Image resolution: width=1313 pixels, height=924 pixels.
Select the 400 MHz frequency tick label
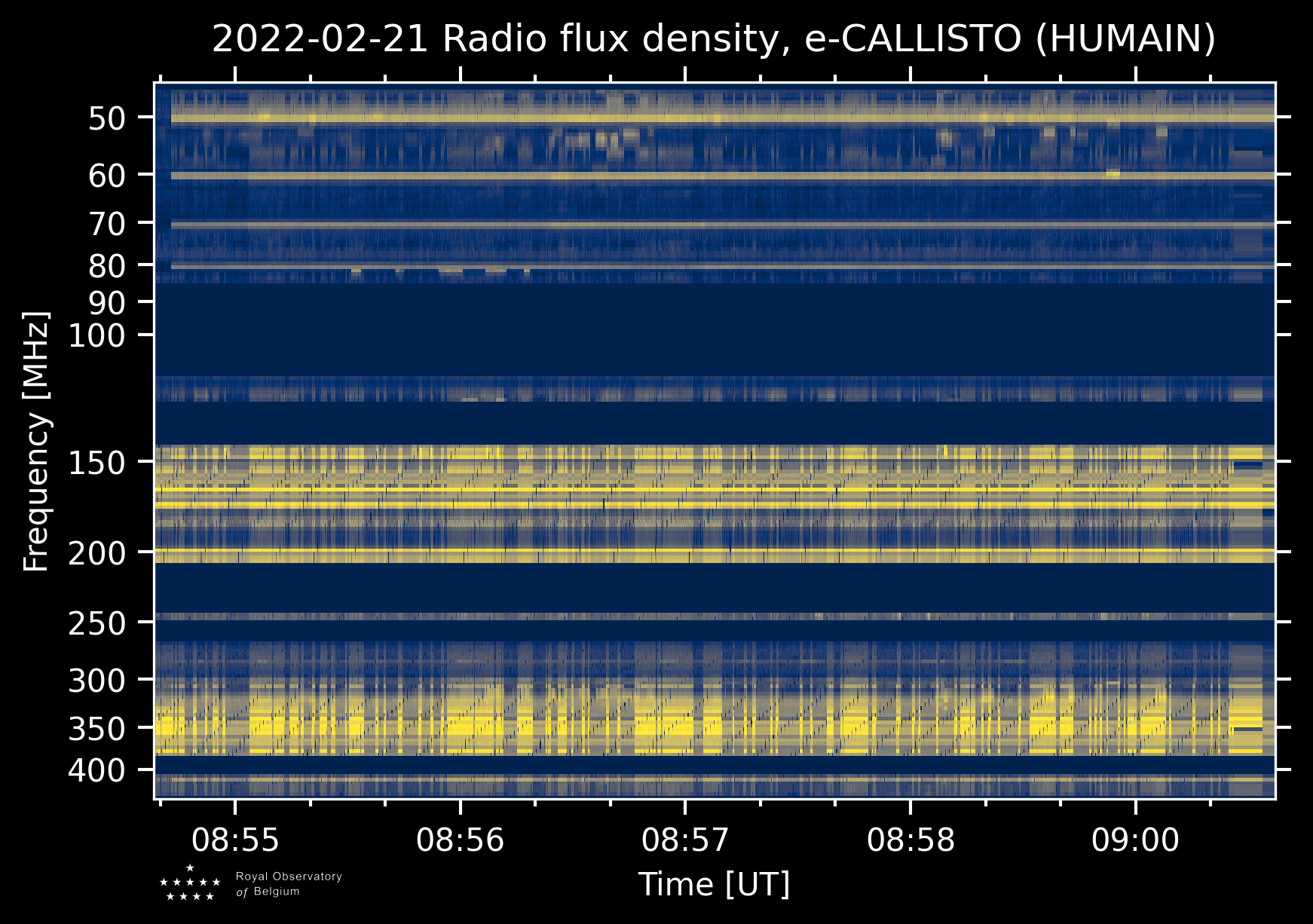tap(96, 770)
